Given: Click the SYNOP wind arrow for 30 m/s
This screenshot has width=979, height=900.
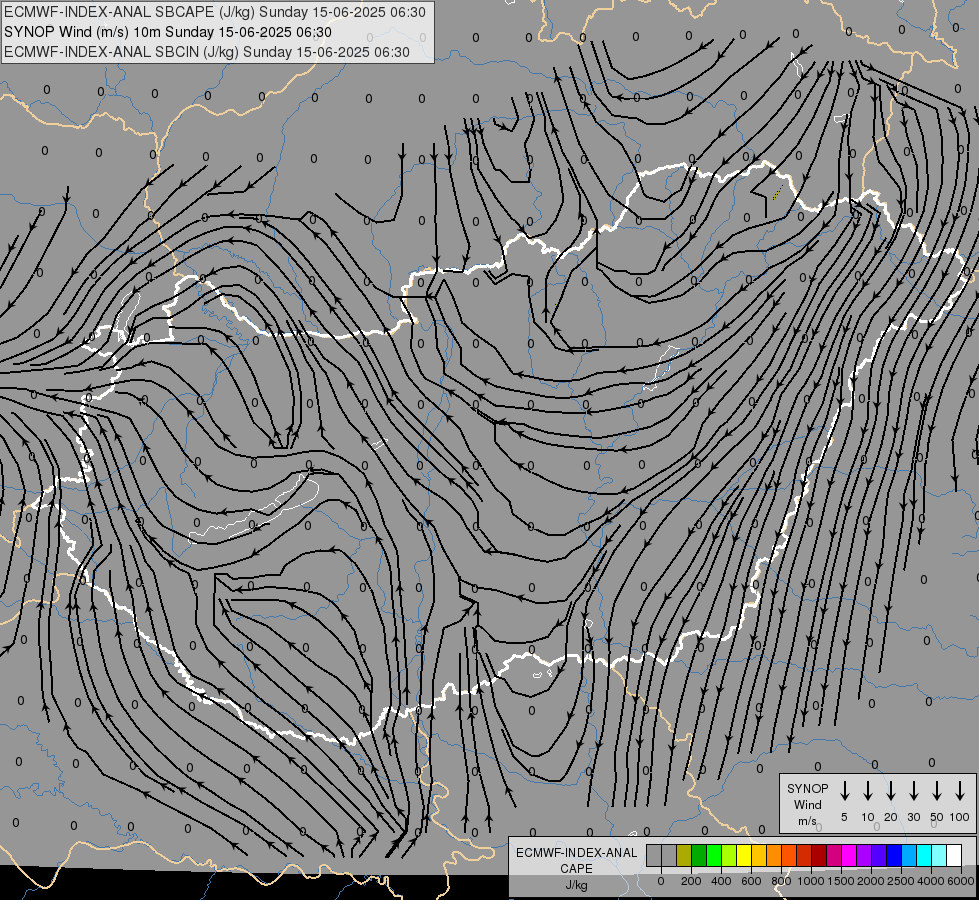Looking at the screenshot, I should (x=913, y=791).
